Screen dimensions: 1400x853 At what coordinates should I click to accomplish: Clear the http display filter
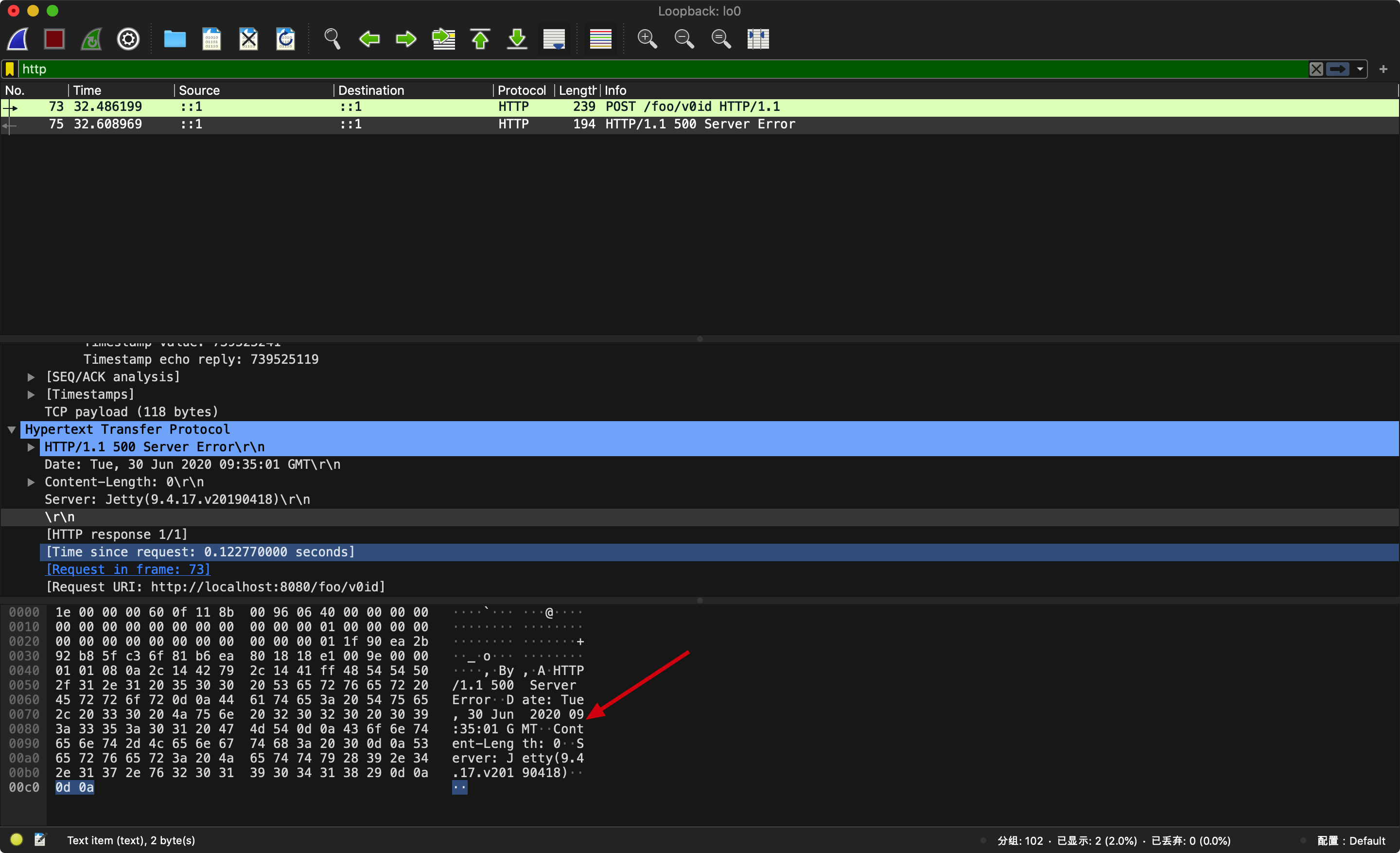point(1316,70)
